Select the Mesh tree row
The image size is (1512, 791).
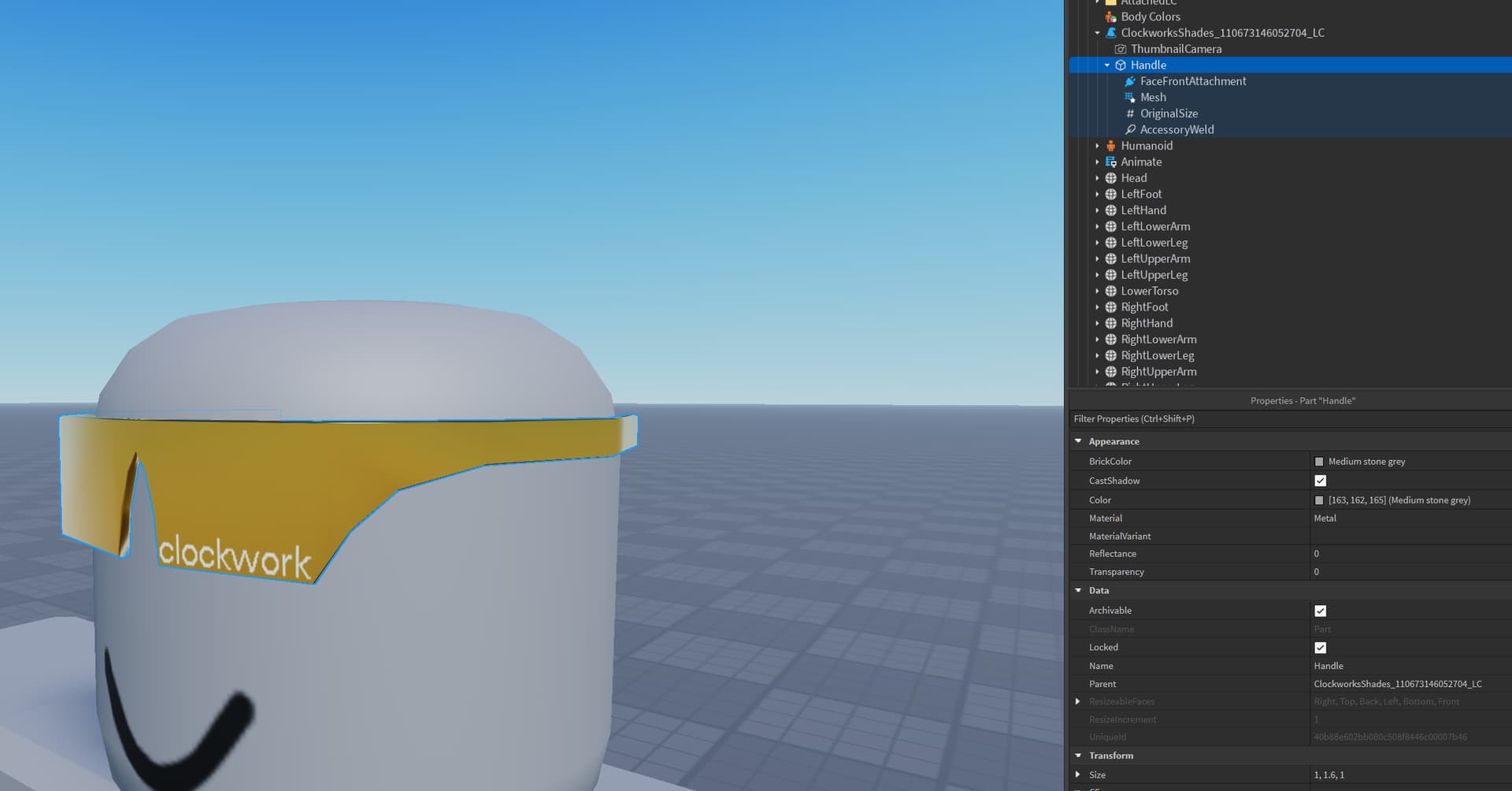1291,98
